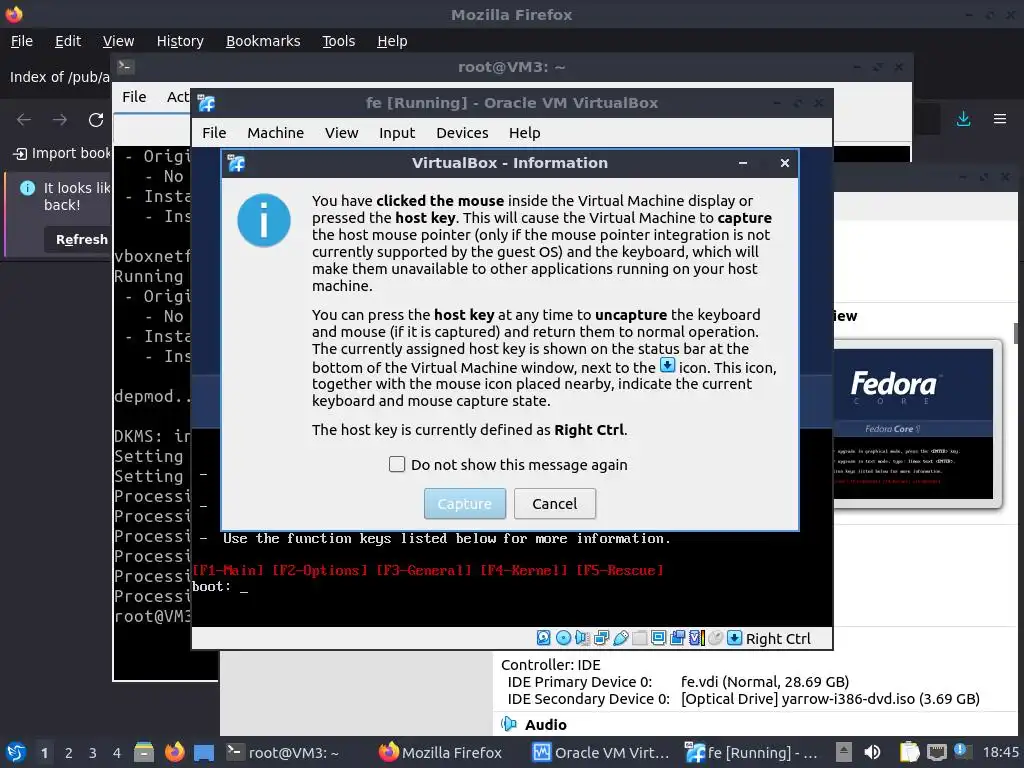Click the update notifier tray icon

[961, 751]
